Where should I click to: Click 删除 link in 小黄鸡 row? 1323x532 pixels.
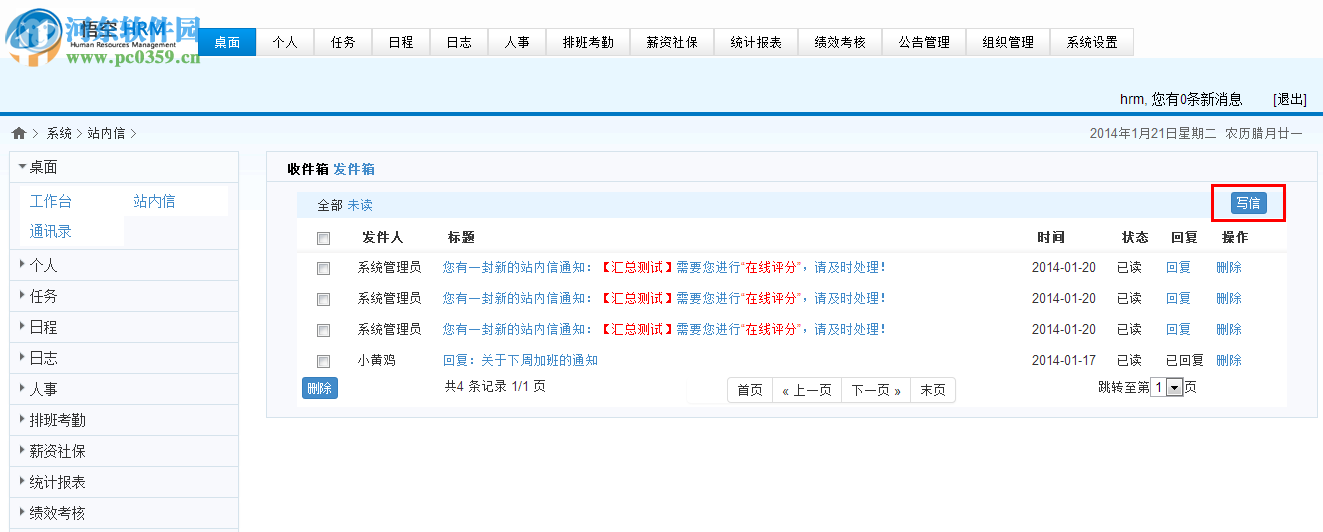(x=1229, y=360)
